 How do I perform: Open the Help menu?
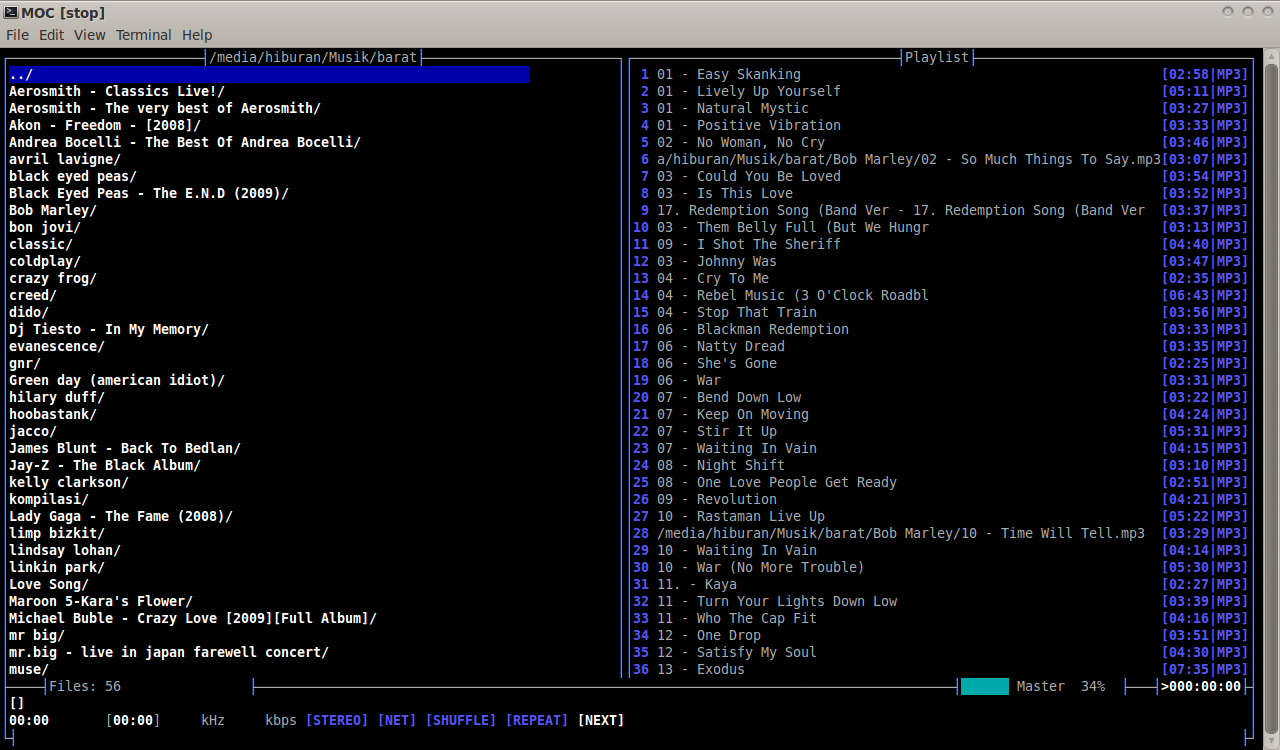[197, 34]
